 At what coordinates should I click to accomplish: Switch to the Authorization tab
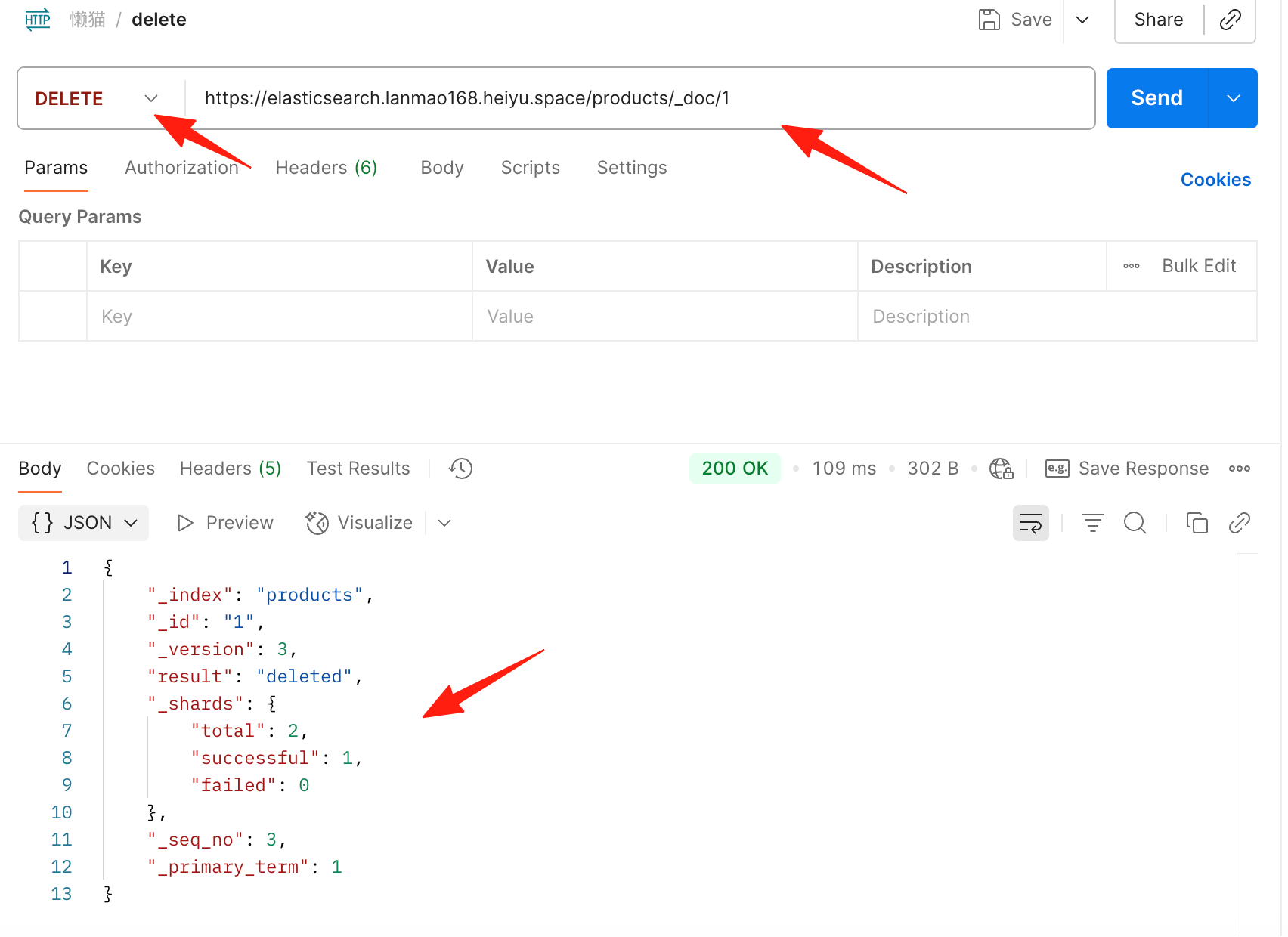tap(181, 168)
